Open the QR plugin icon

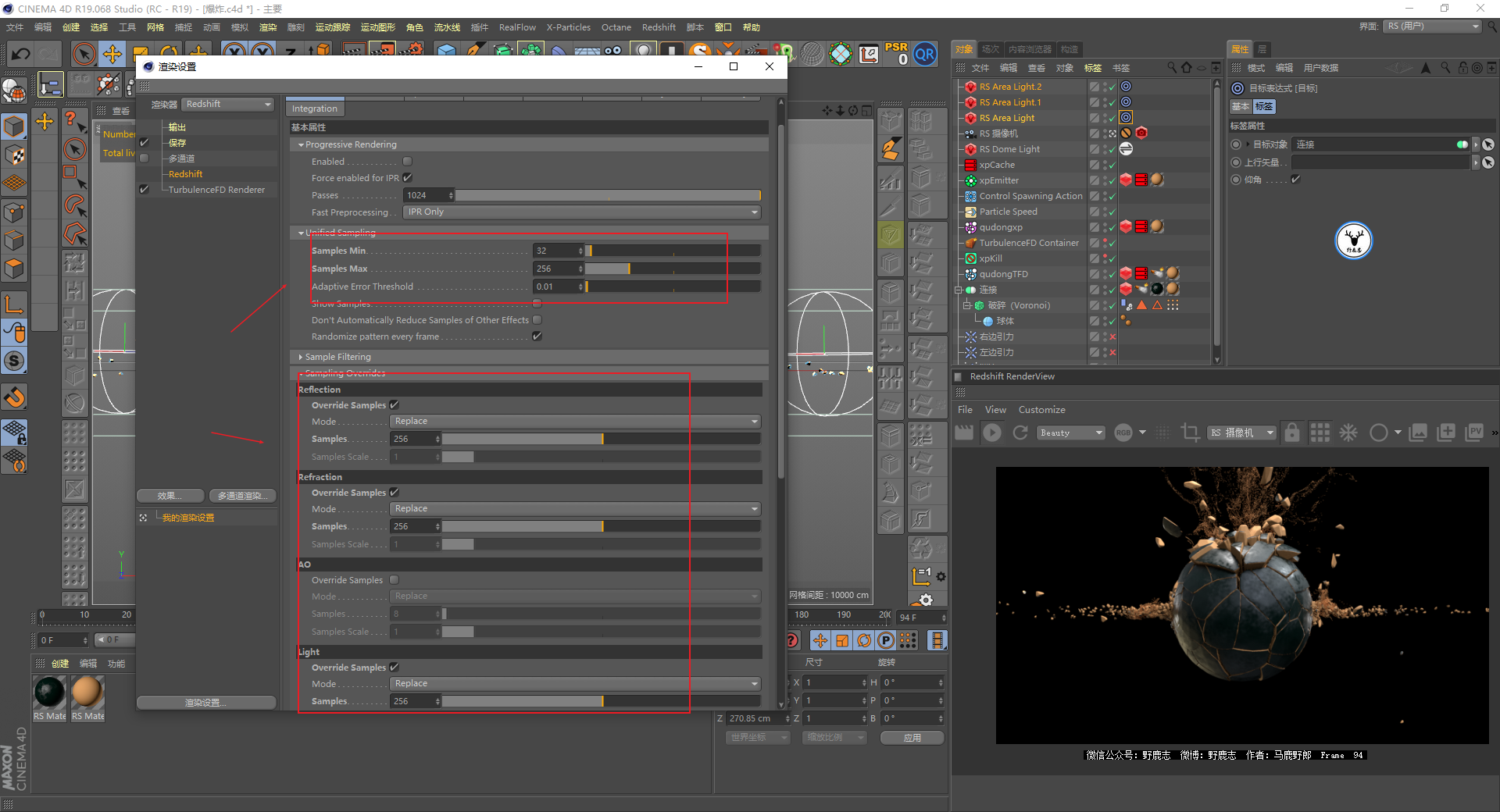tap(925, 54)
